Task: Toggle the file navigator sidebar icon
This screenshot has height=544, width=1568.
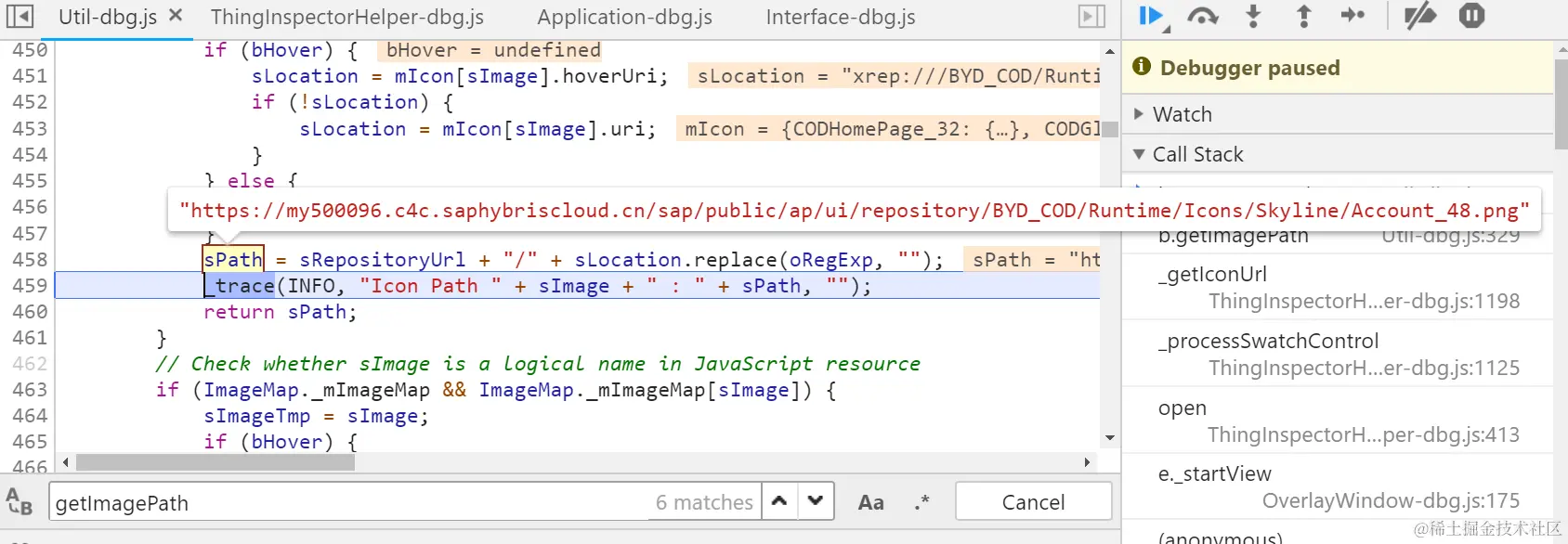Action: coord(20,16)
